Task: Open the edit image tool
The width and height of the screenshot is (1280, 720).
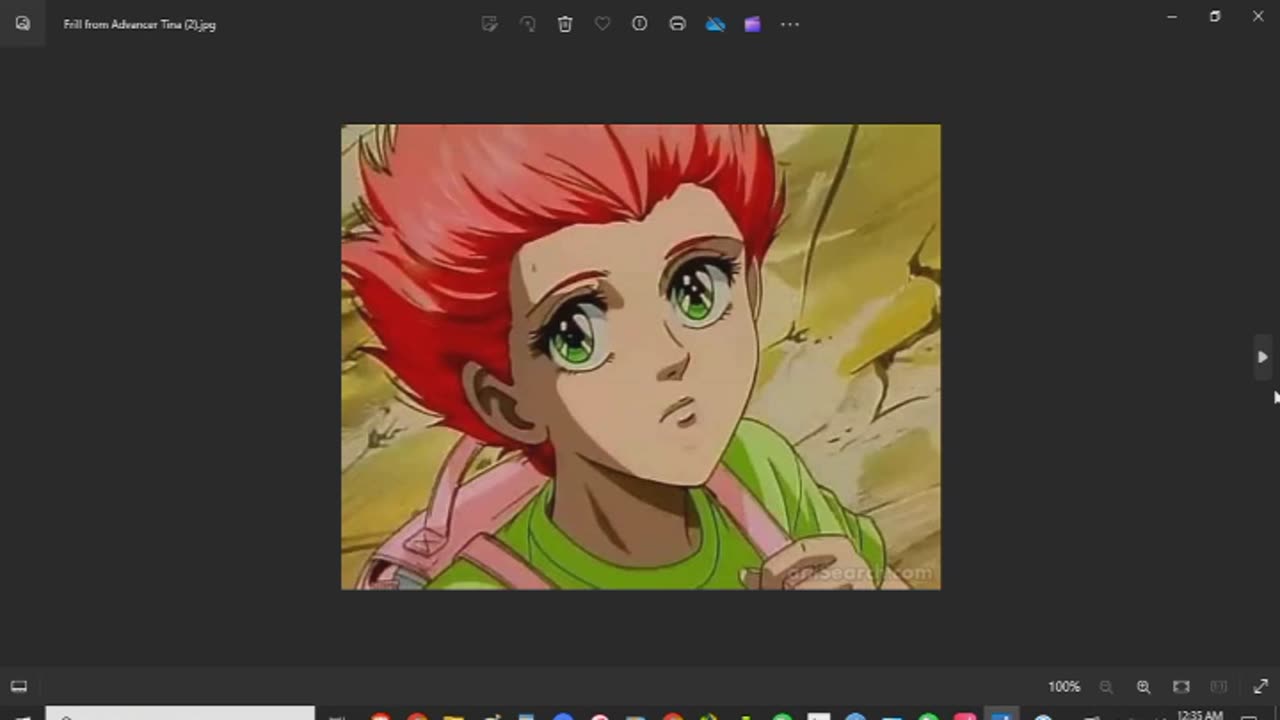Action: [490, 24]
